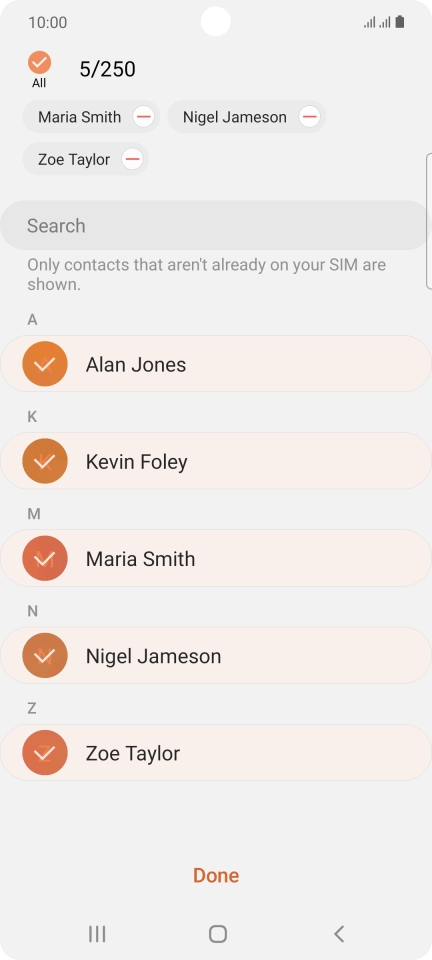The image size is (432, 960).
Task: Select the Kevin Foley contact name
Action: pyautogui.click(x=136, y=462)
